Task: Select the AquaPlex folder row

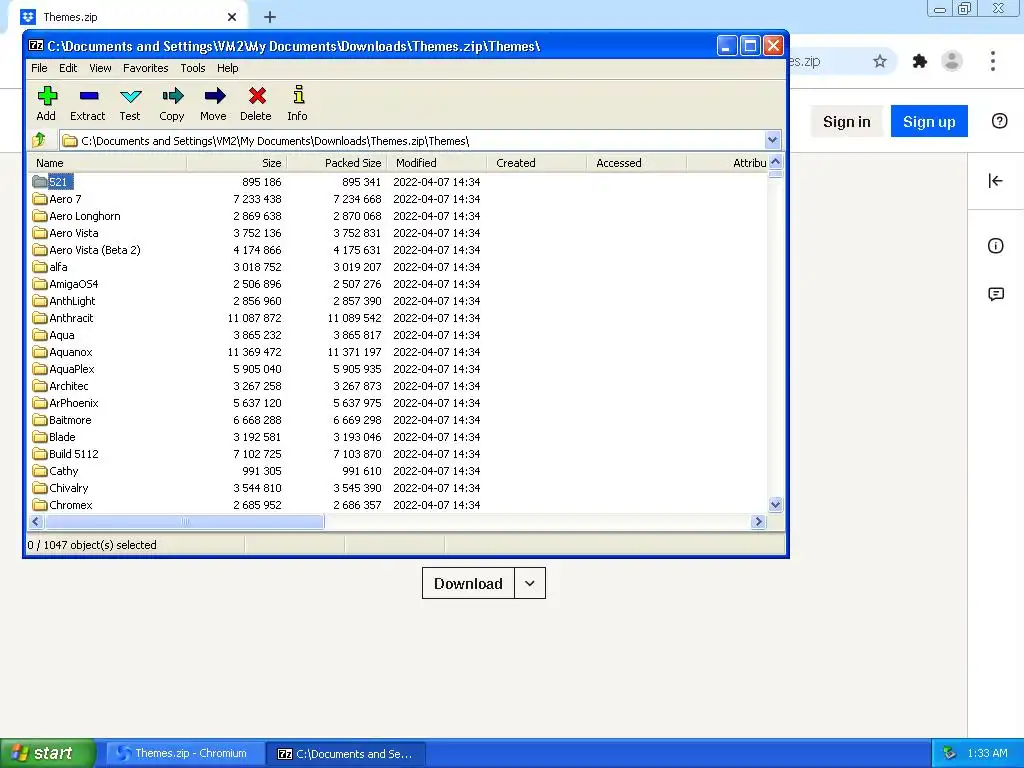Action: [x=398, y=368]
